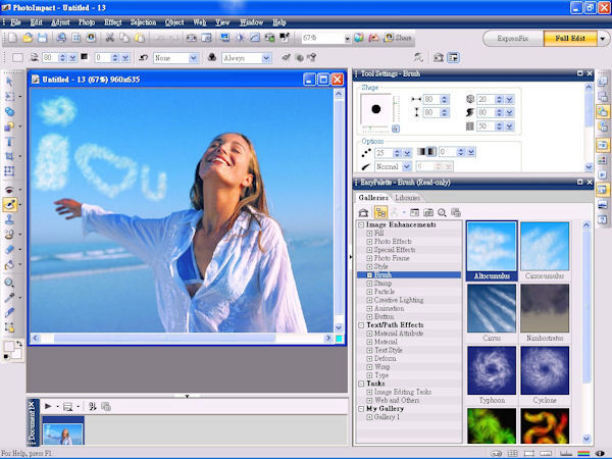This screenshot has height=459, width=612.
Task: Select the Crop tool in left toolbox
Action: point(10,157)
